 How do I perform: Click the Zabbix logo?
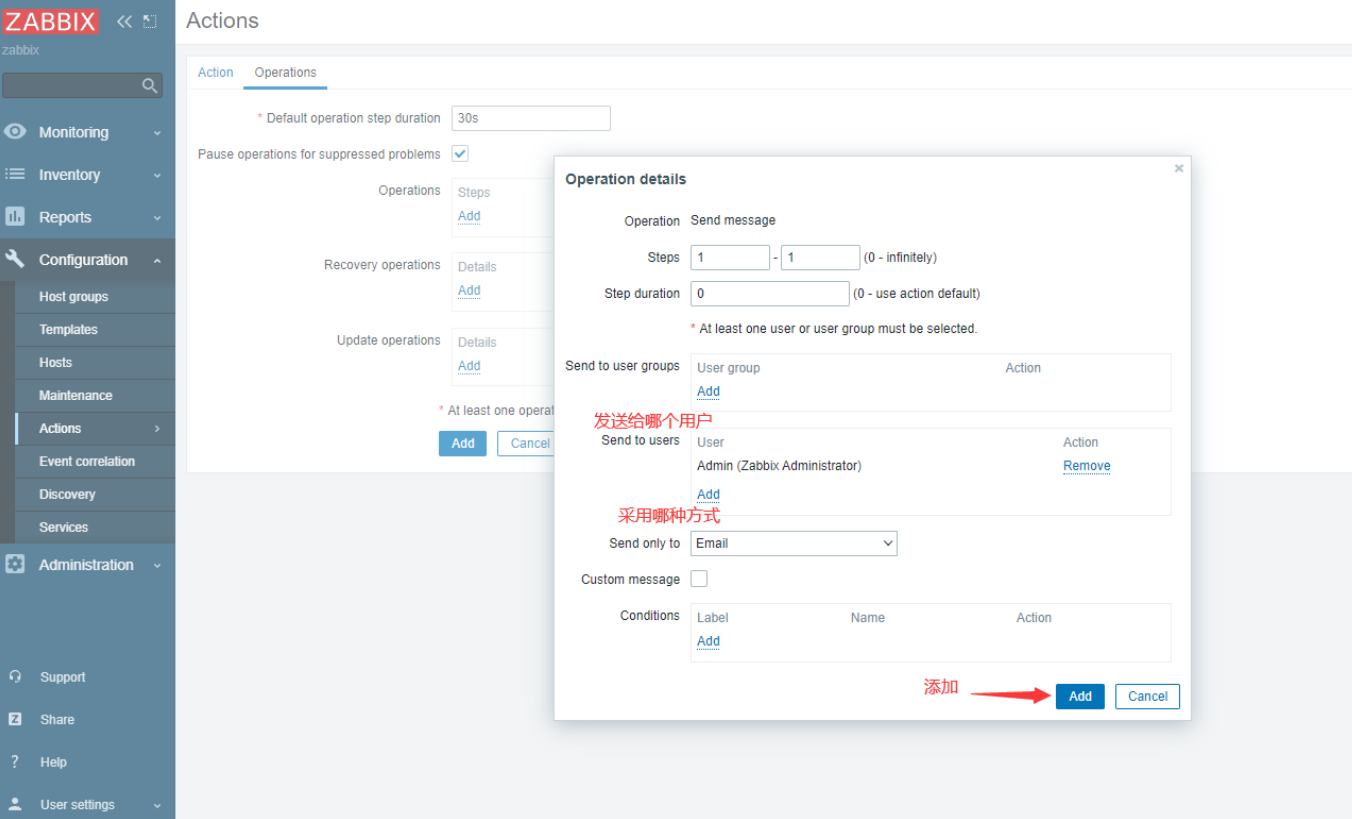point(51,21)
